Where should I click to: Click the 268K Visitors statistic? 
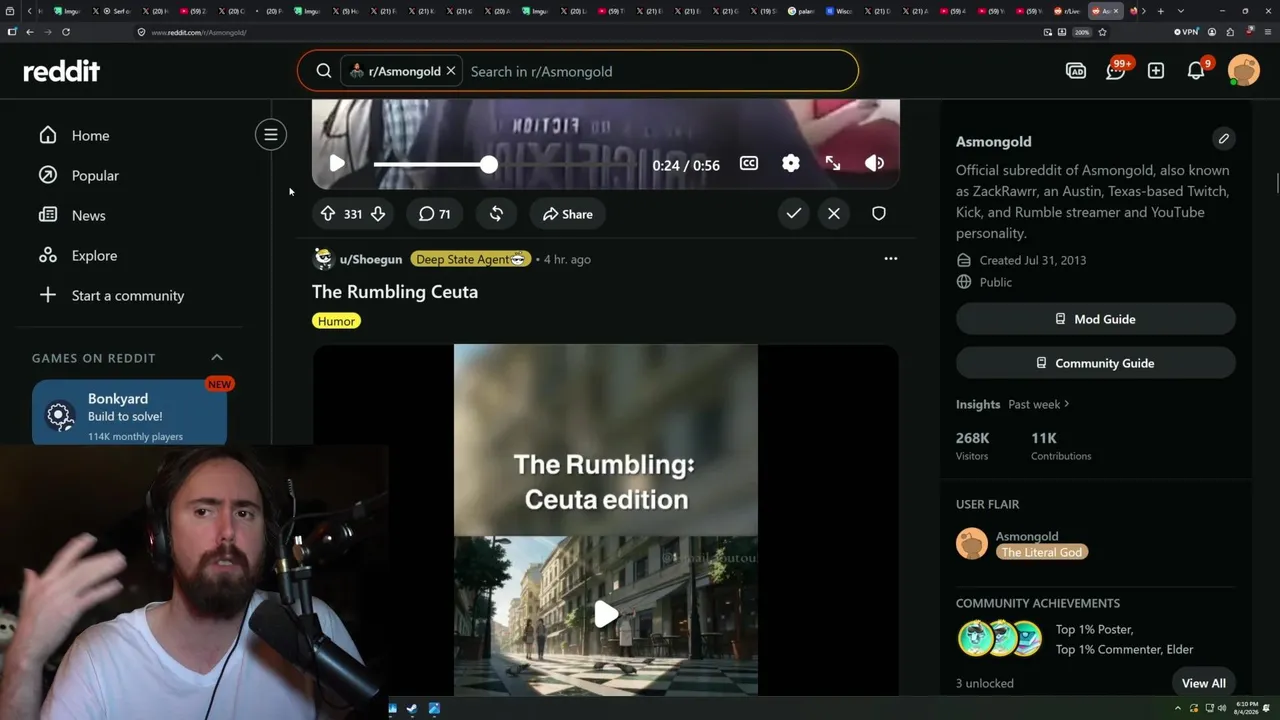click(973, 446)
